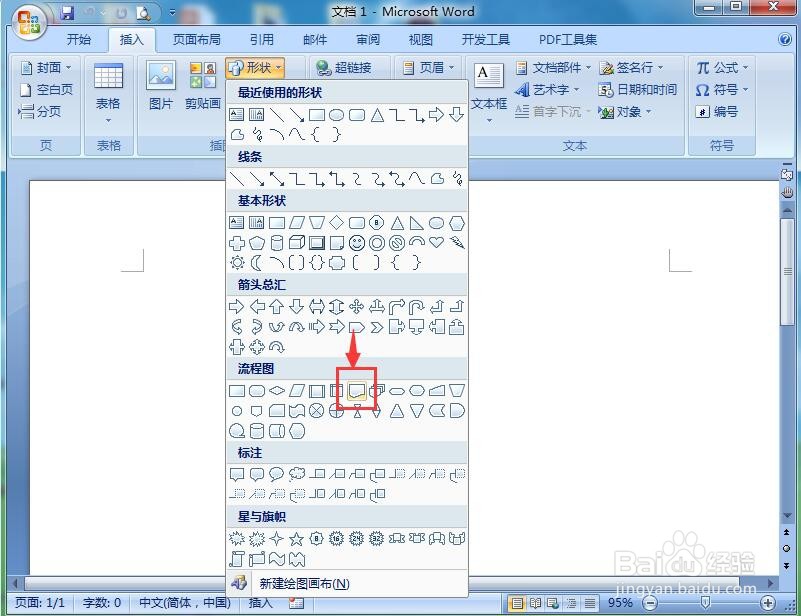801x616 pixels.
Task: Save the document via quick access icon
Action: [67, 13]
